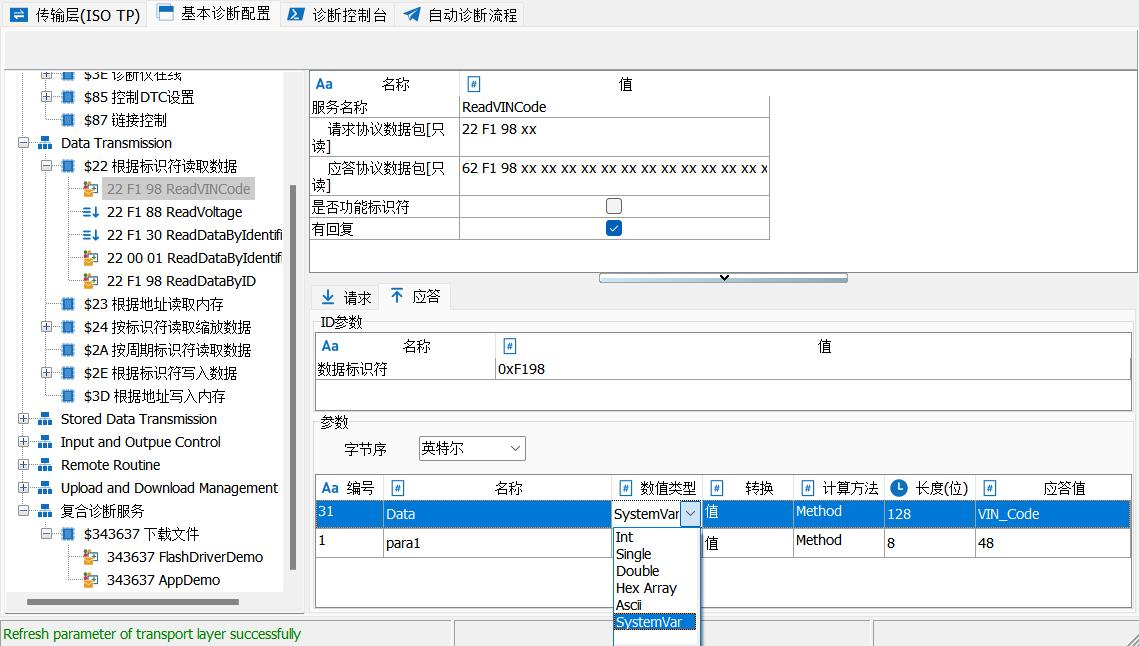Click the $87 链接控制 chip icon

(68, 120)
